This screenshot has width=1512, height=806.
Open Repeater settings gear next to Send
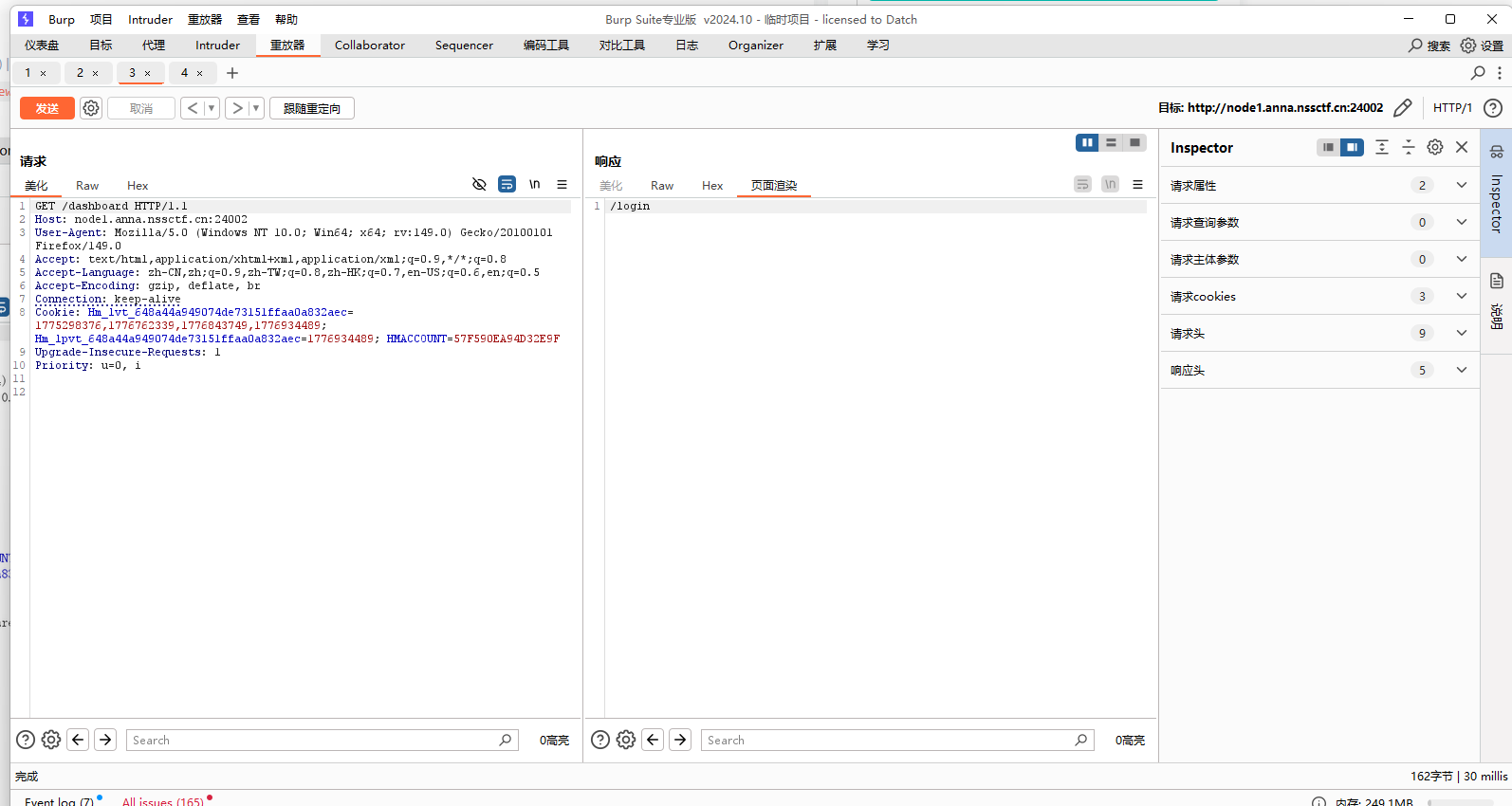pyautogui.click(x=91, y=108)
